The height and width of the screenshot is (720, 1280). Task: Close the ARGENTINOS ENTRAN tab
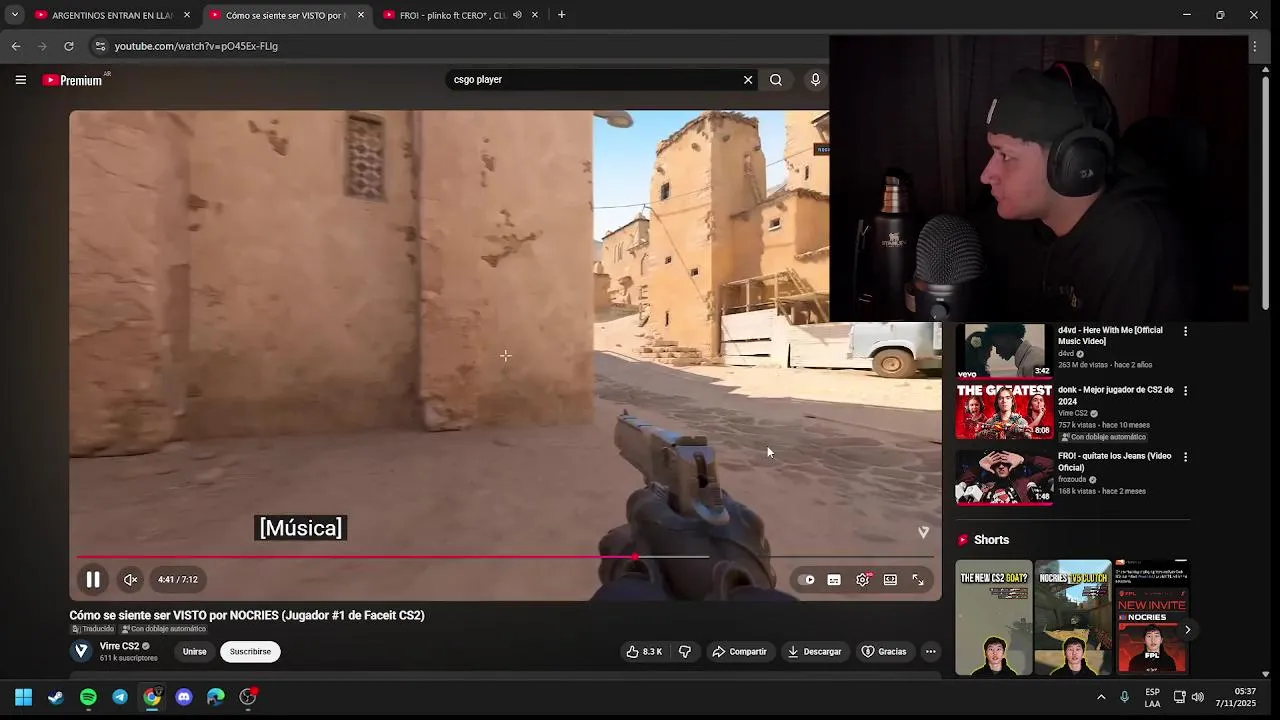tap(186, 15)
